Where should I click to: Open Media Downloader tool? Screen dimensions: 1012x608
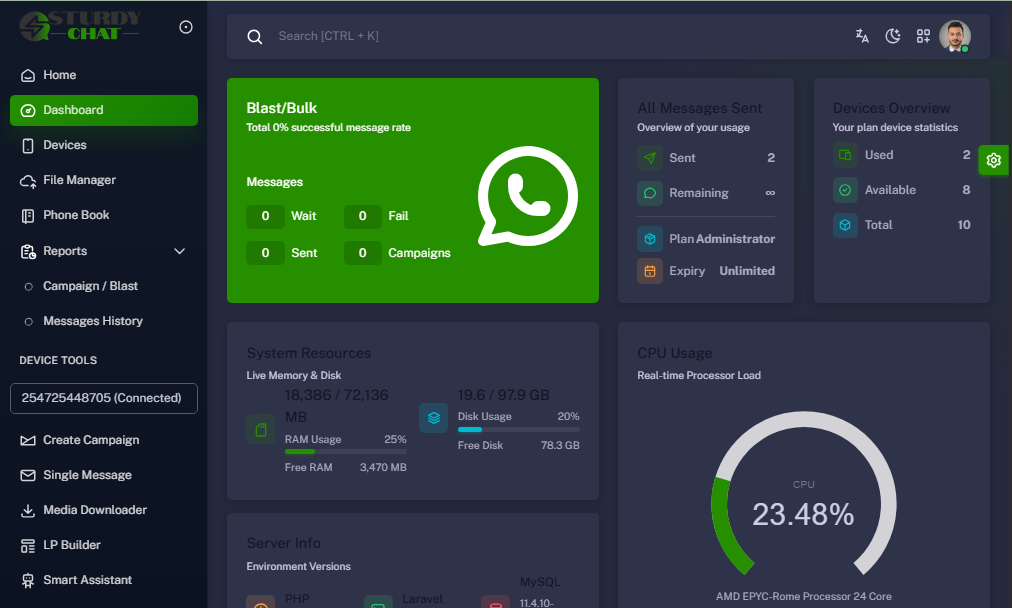94,510
